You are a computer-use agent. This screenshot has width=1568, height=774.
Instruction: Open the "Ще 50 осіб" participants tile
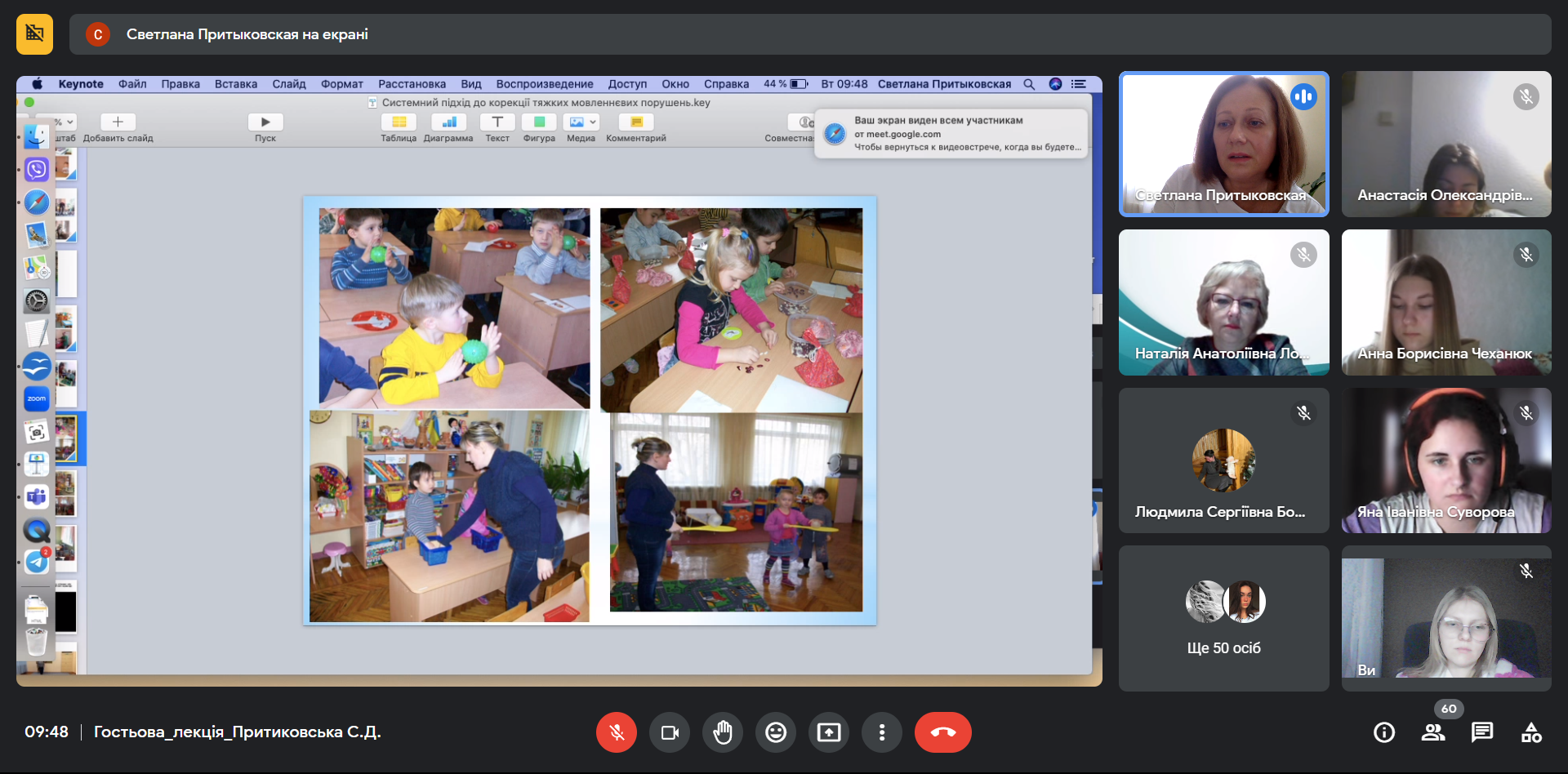(1223, 618)
